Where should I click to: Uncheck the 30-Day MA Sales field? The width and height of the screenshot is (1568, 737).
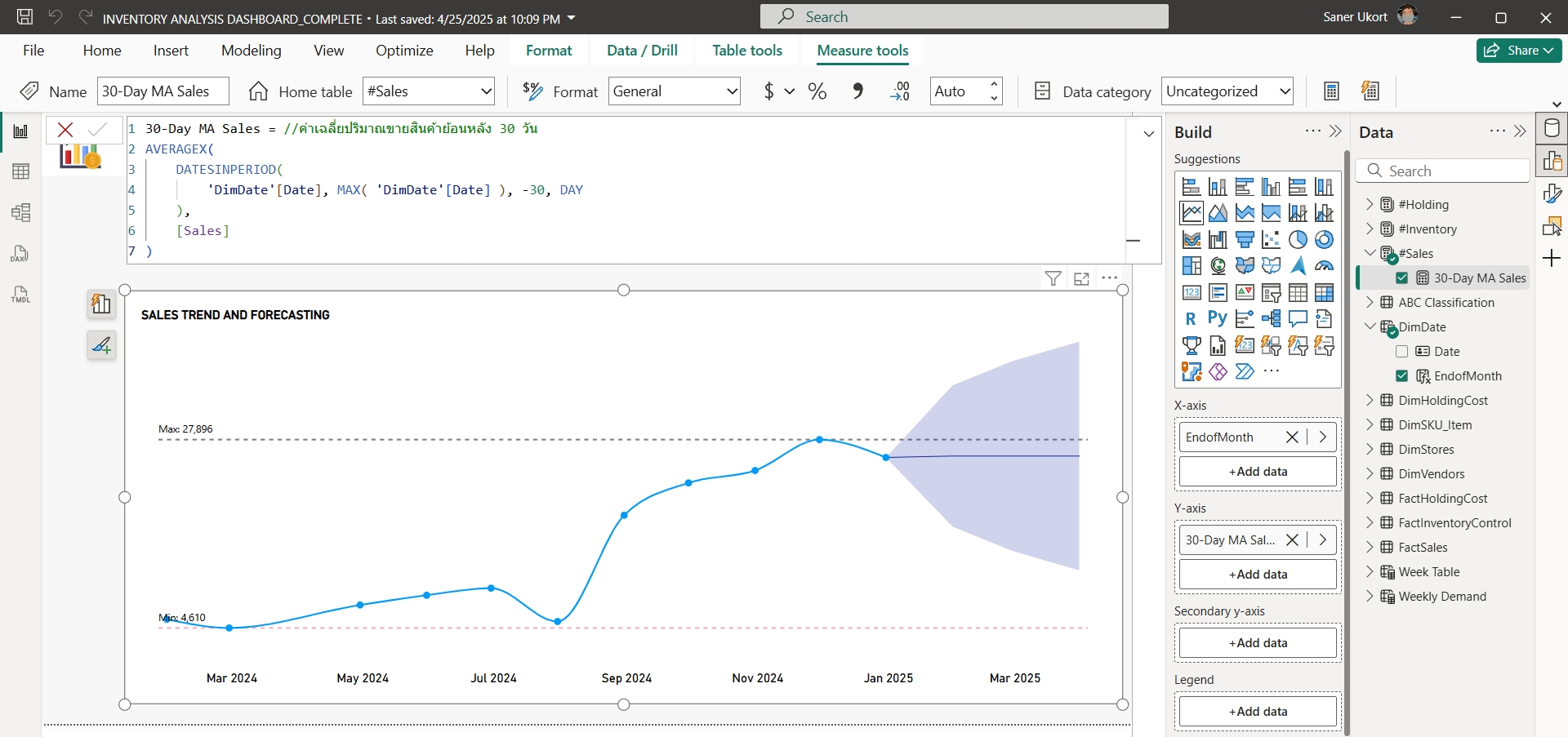1402,278
